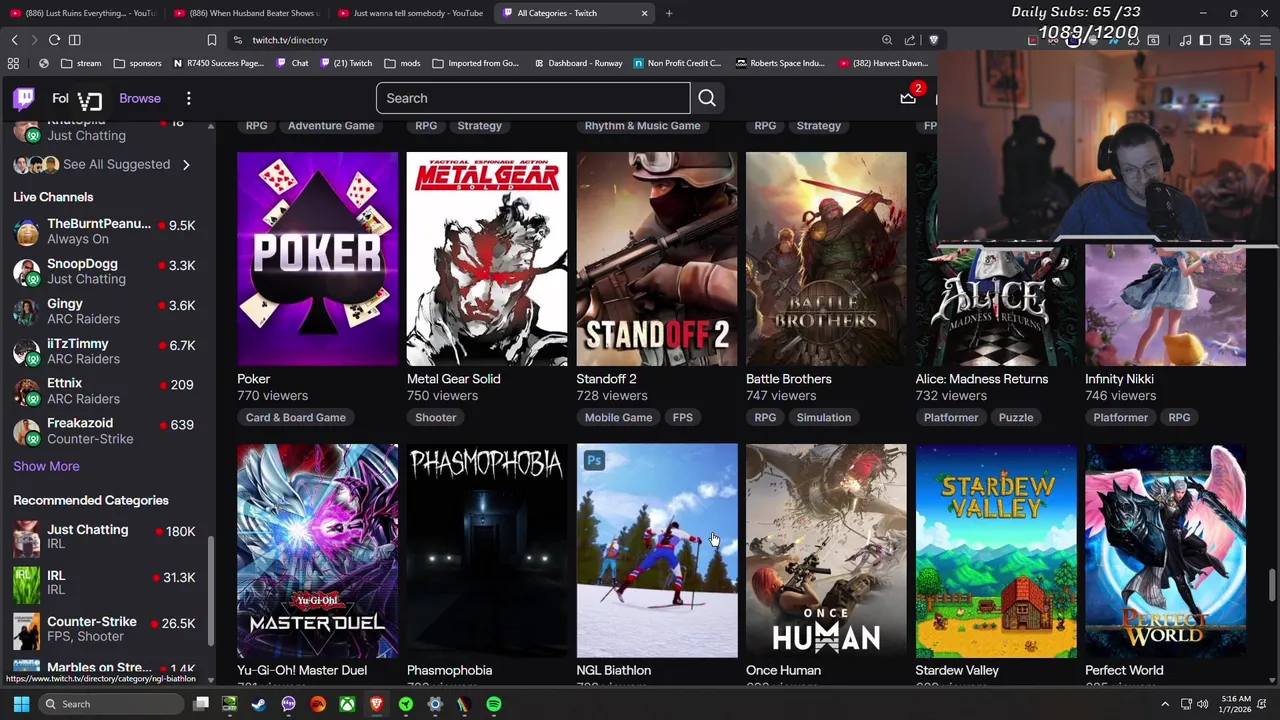
Task: Click the sidebar vertical scrollbar
Action: [210, 590]
